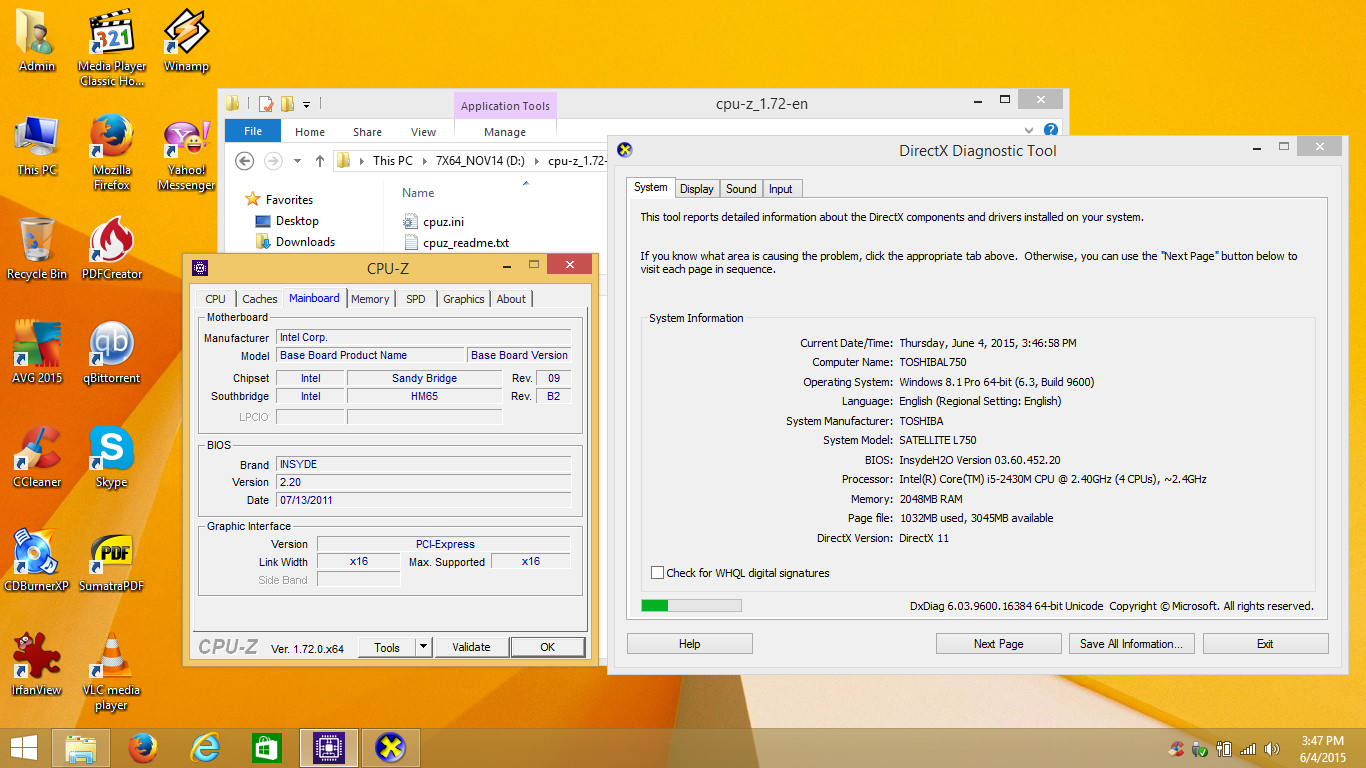Switch to CPU-Z via taskbar icon

(329, 747)
